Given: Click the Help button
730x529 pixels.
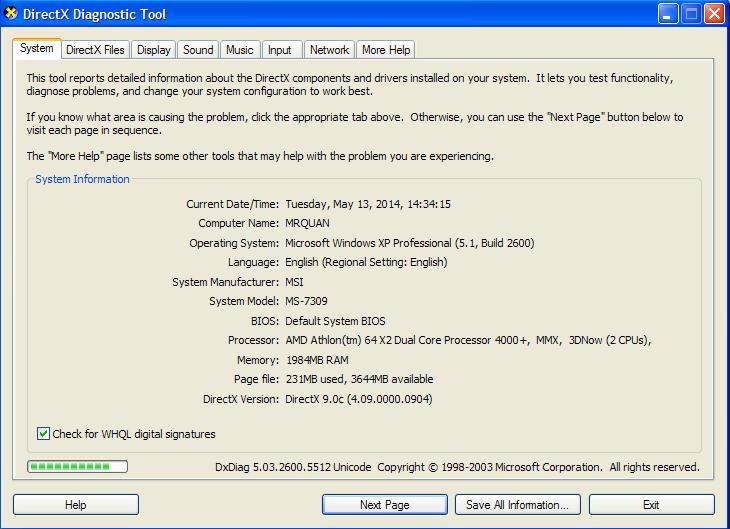Looking at the screenshot, I should click(x=76, y=505).
